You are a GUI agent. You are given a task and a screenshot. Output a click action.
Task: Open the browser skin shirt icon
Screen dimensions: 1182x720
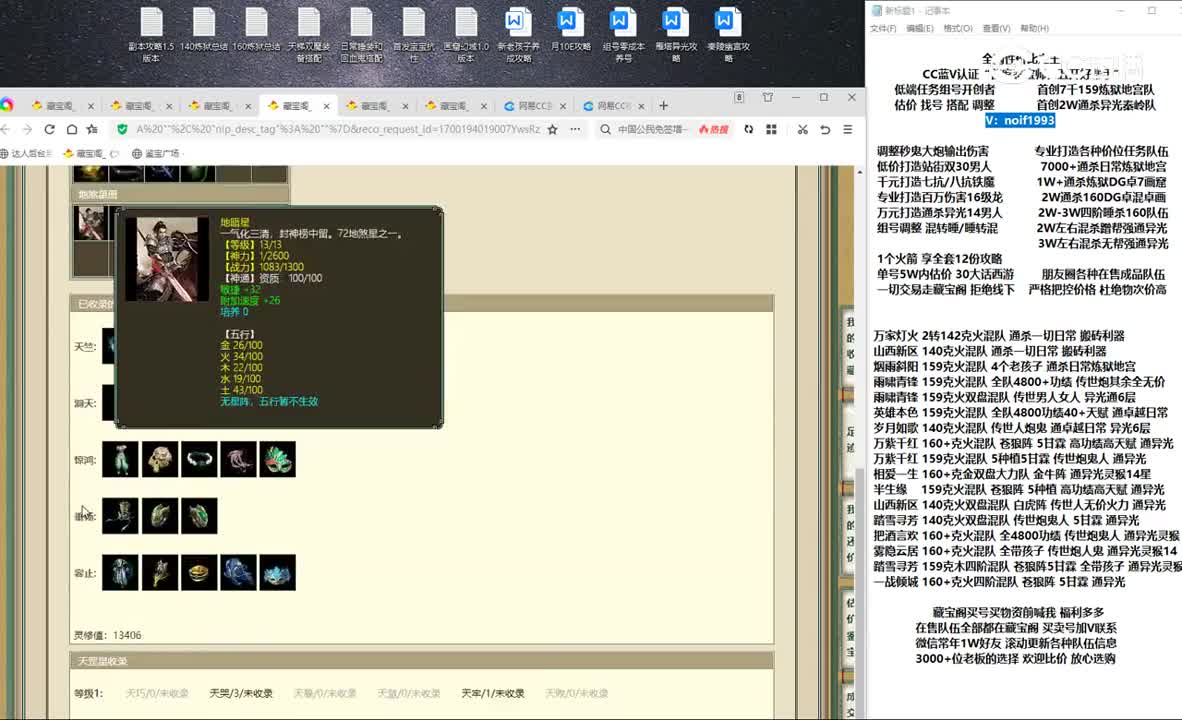pos(767,97)
